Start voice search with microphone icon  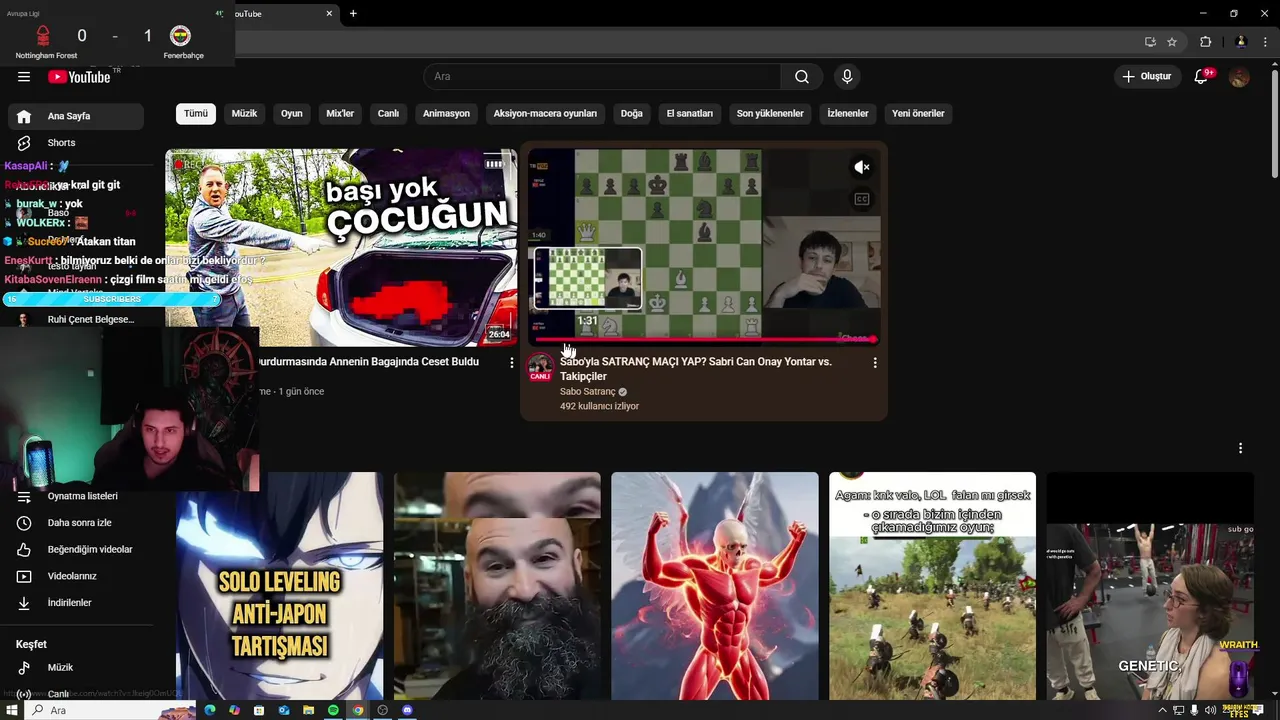[847, 77]
